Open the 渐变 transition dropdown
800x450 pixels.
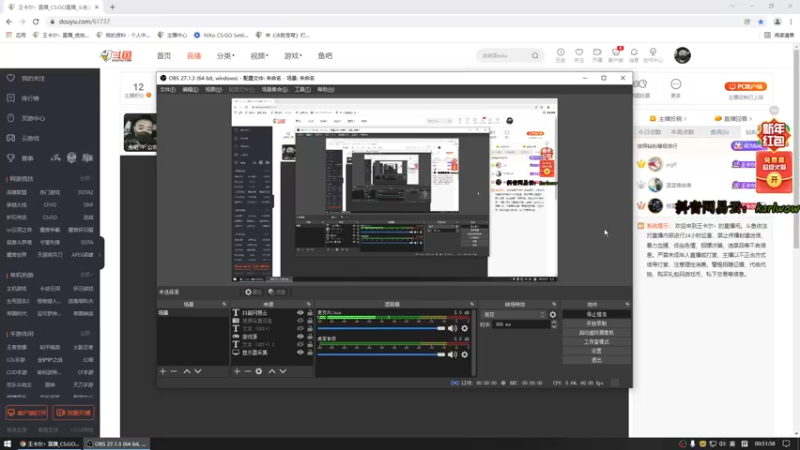(x=513, y=315)
